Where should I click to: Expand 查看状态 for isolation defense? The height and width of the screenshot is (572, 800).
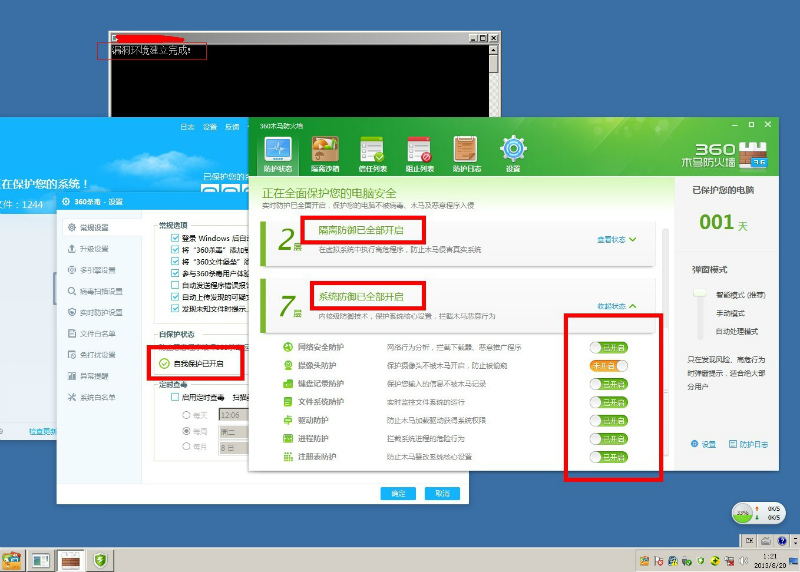[617, 239]
